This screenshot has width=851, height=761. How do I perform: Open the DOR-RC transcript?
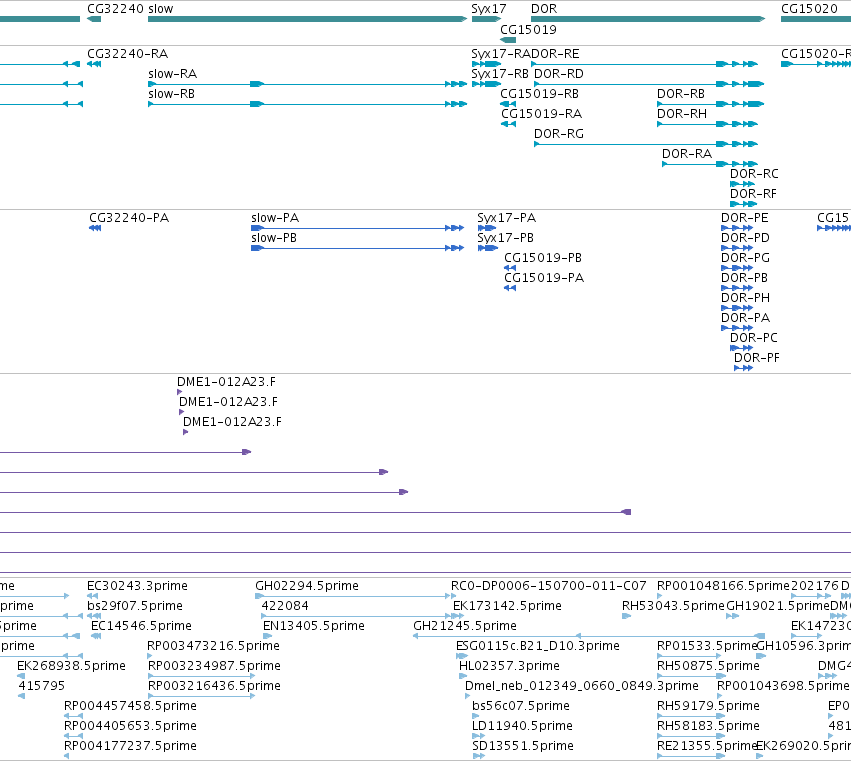click(x=744, y=185)
